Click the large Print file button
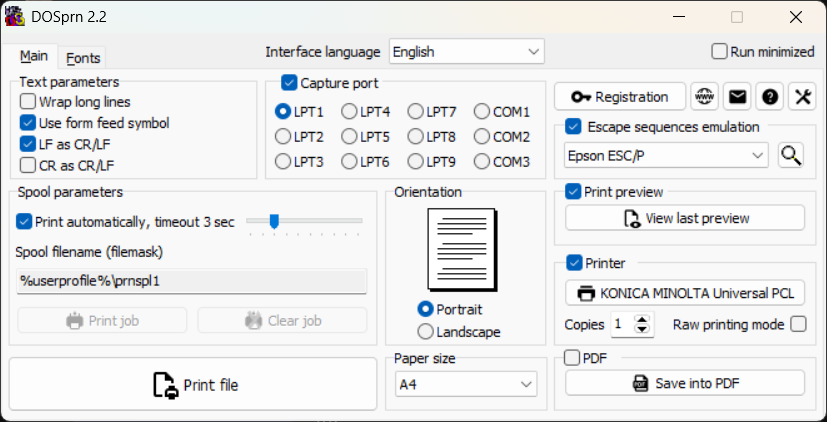The width and height of the screenshot is (827, 422). click(193, 385)
